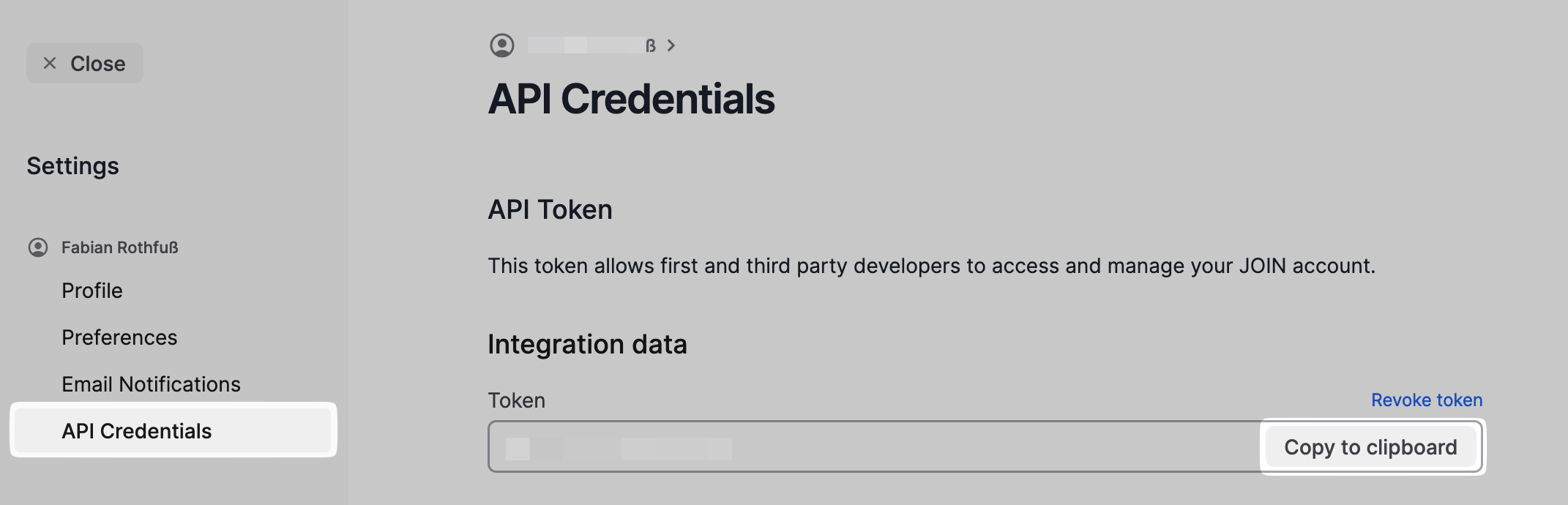Image resolution: width=1568 pixels, height=505 pixels.
Task: Click the Close text label
Action: (98, 64)
